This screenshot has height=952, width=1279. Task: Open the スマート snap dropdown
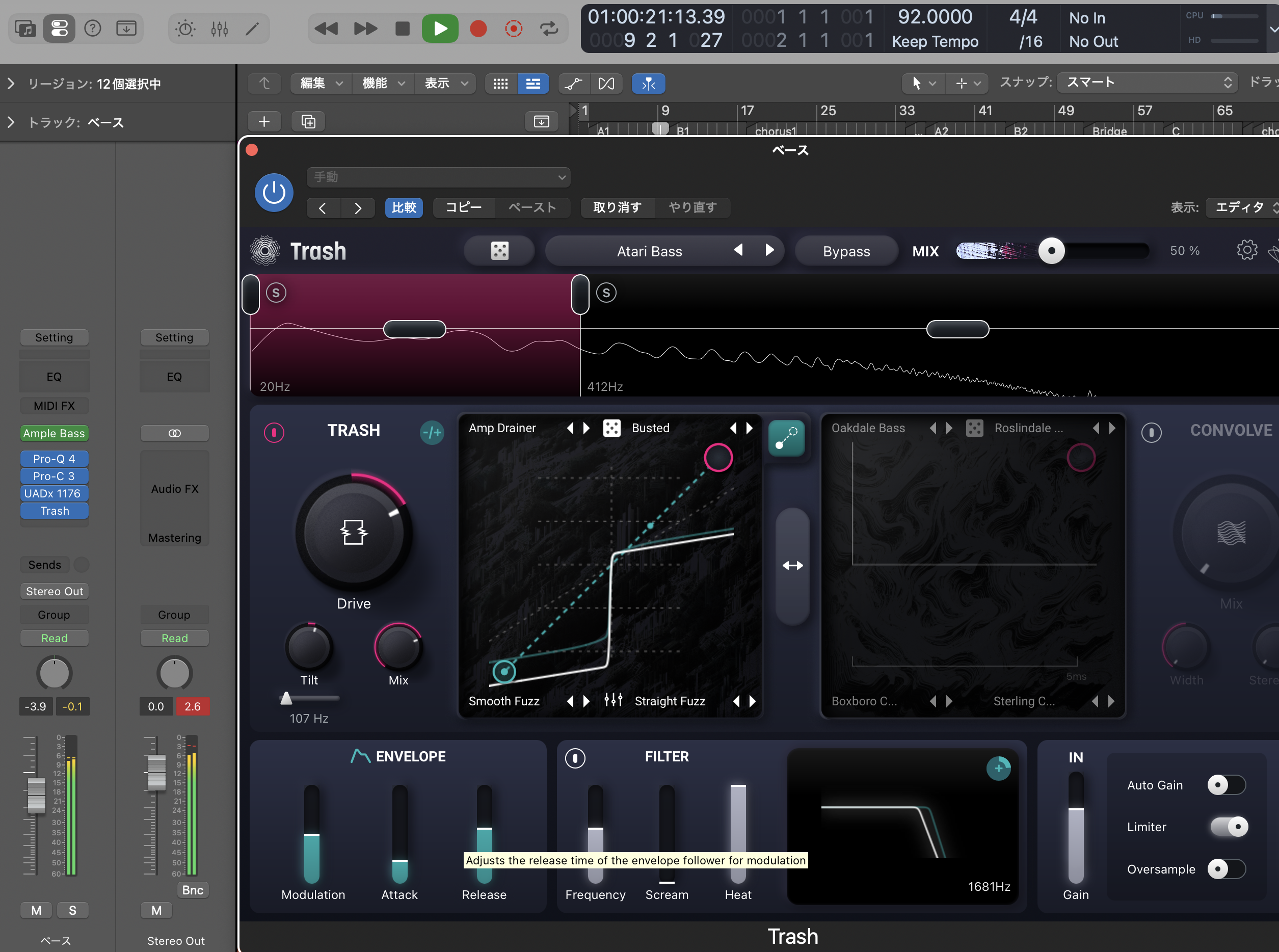[1148, 83]
